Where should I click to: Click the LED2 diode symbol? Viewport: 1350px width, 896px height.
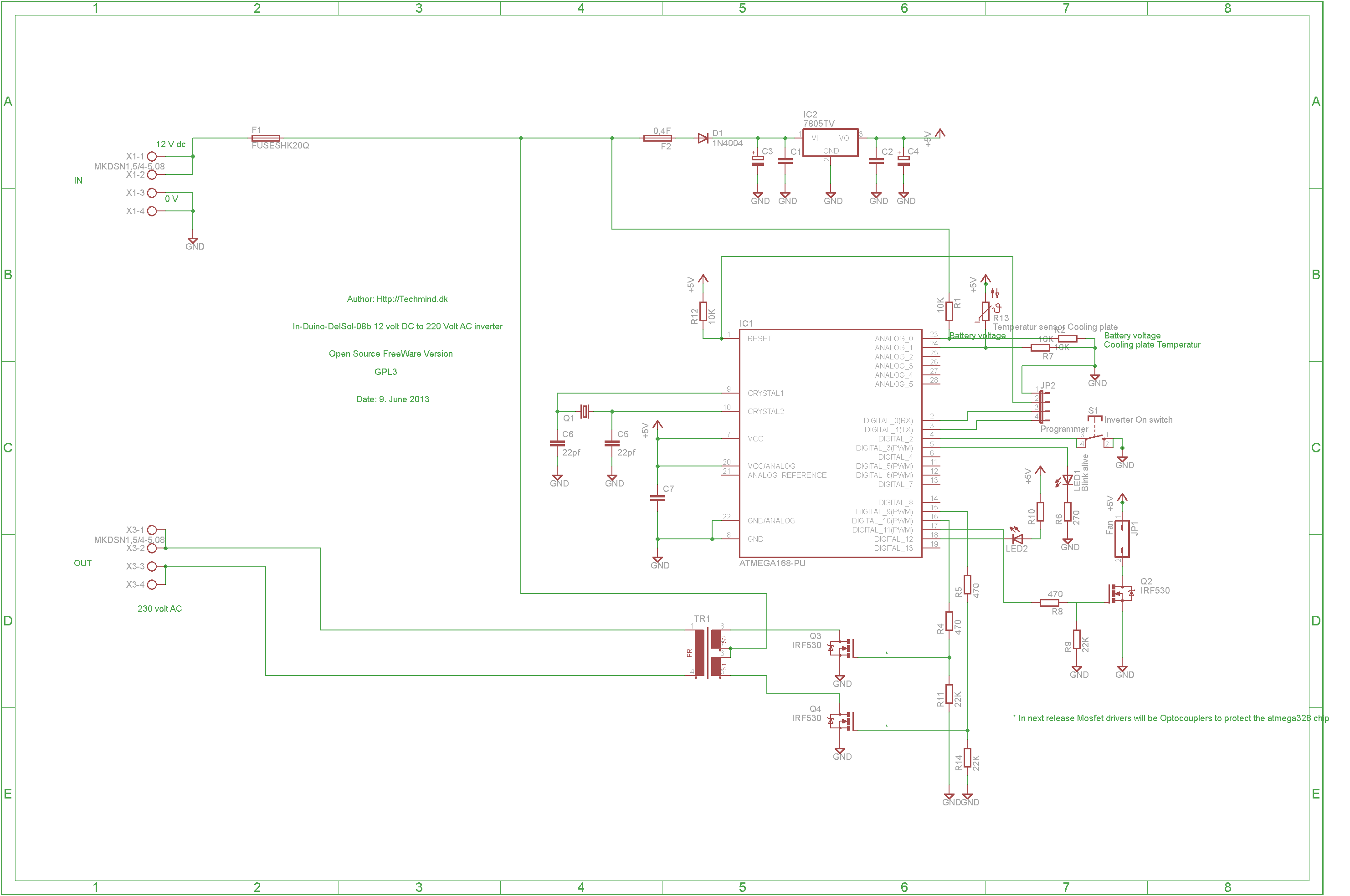[x=1017, y=538]
